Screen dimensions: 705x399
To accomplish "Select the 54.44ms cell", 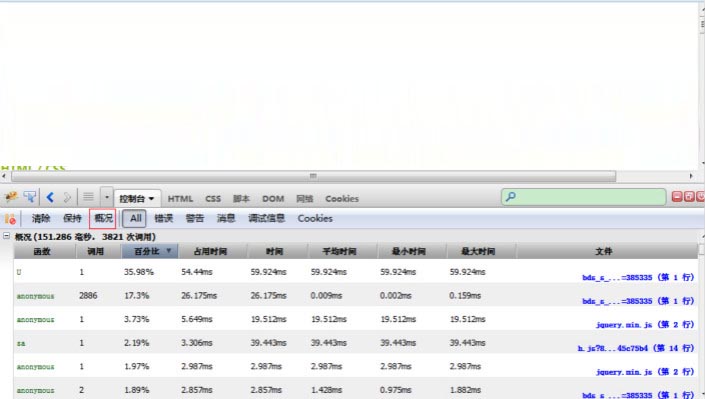I will (196, 272).
